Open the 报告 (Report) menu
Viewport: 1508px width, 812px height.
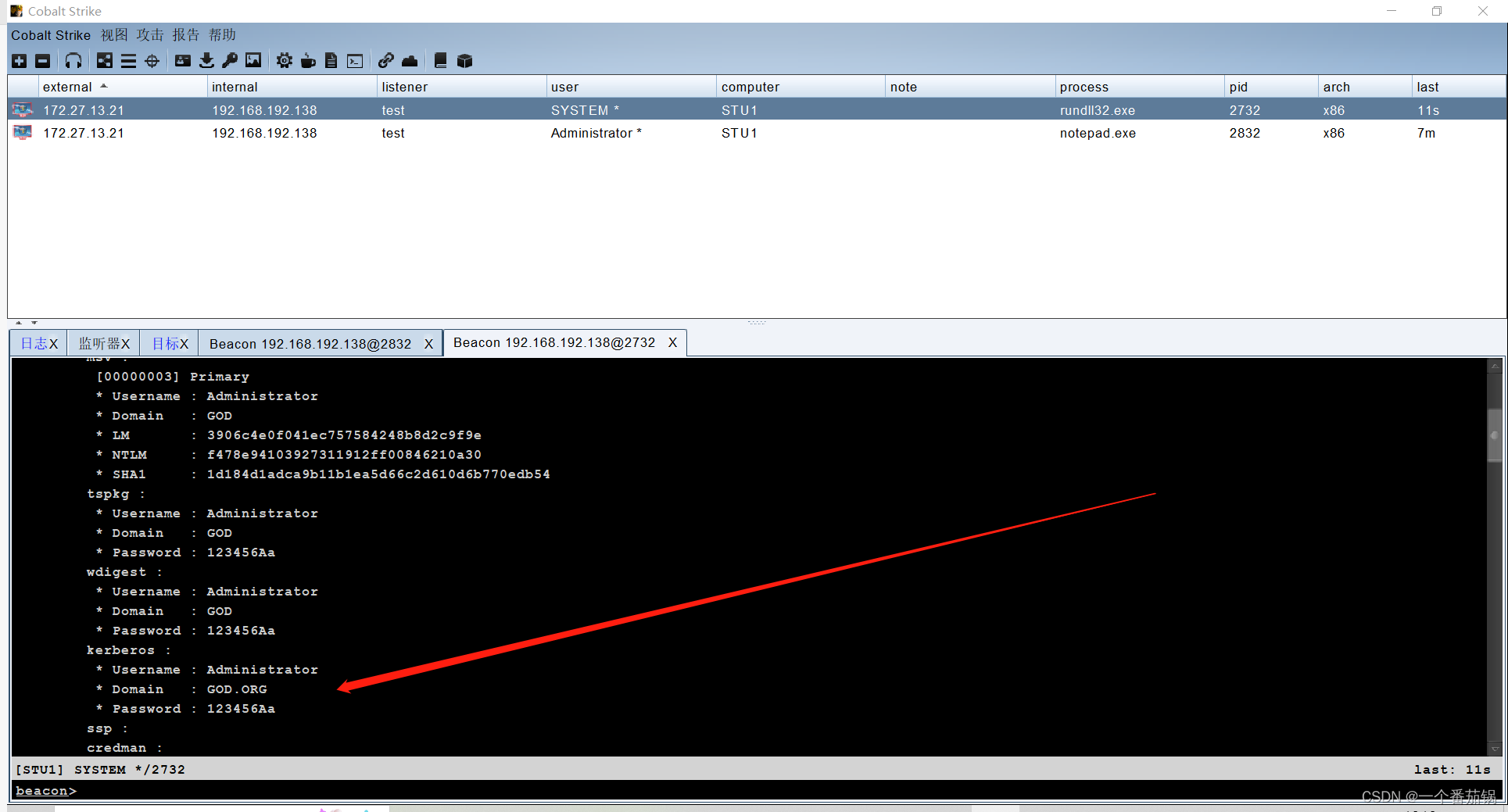point(186,35)
